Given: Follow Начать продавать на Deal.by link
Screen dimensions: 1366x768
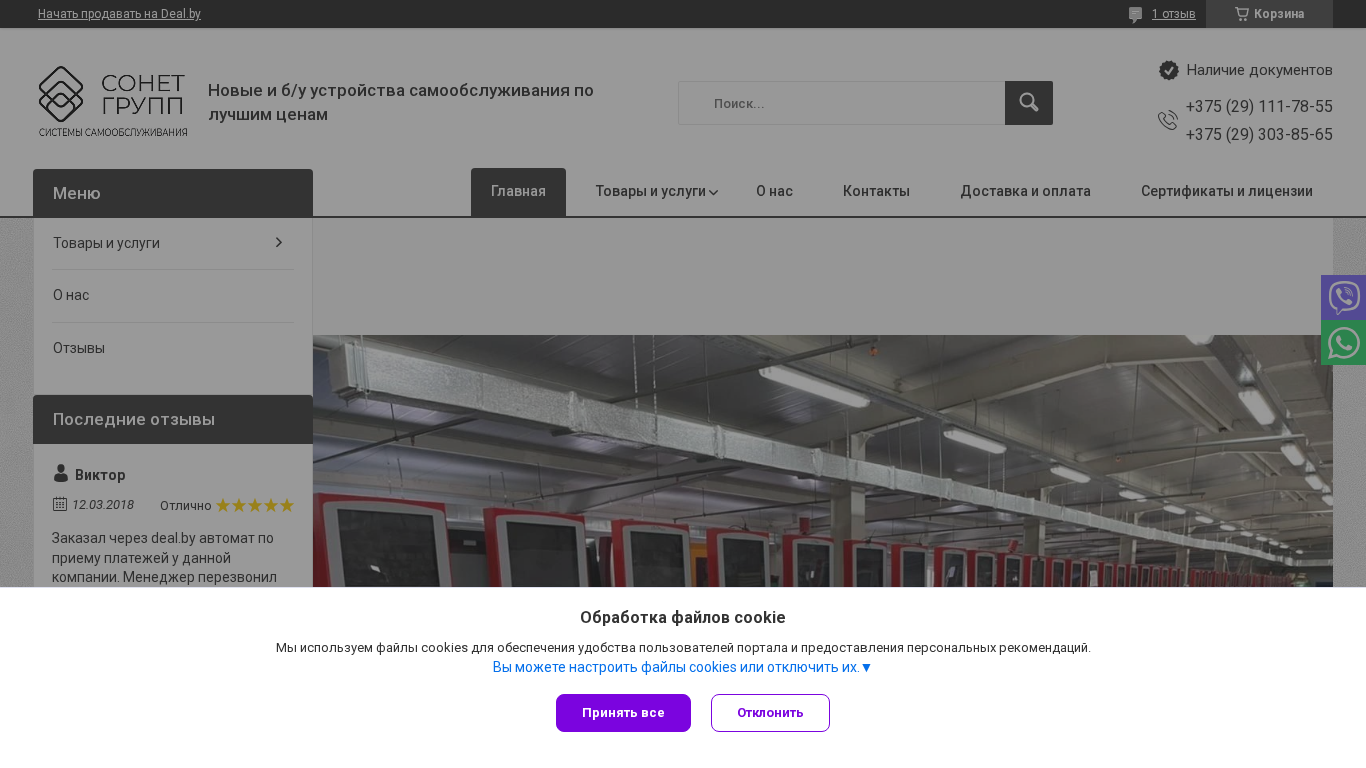Looking at the screenshot, I should click(119, 14).
